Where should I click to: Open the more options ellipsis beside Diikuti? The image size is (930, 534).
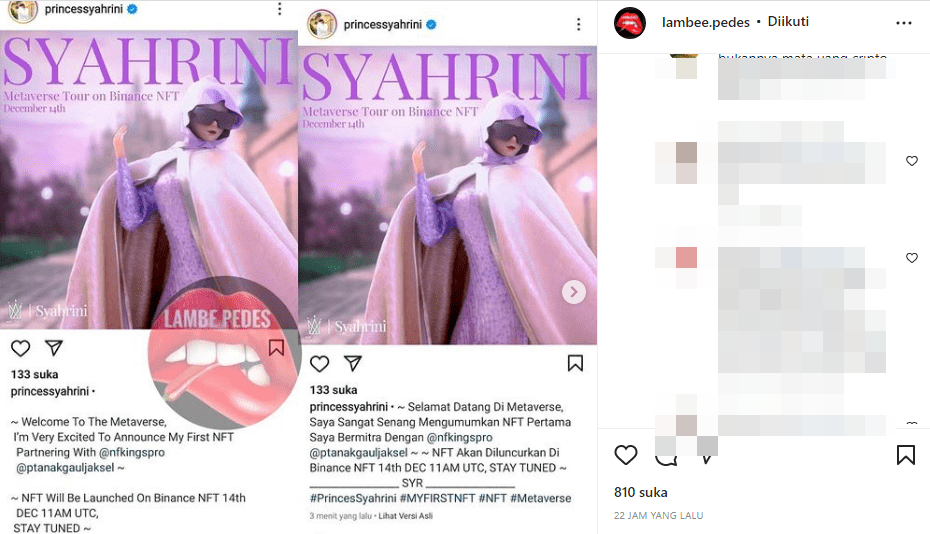tap(904, 23)
